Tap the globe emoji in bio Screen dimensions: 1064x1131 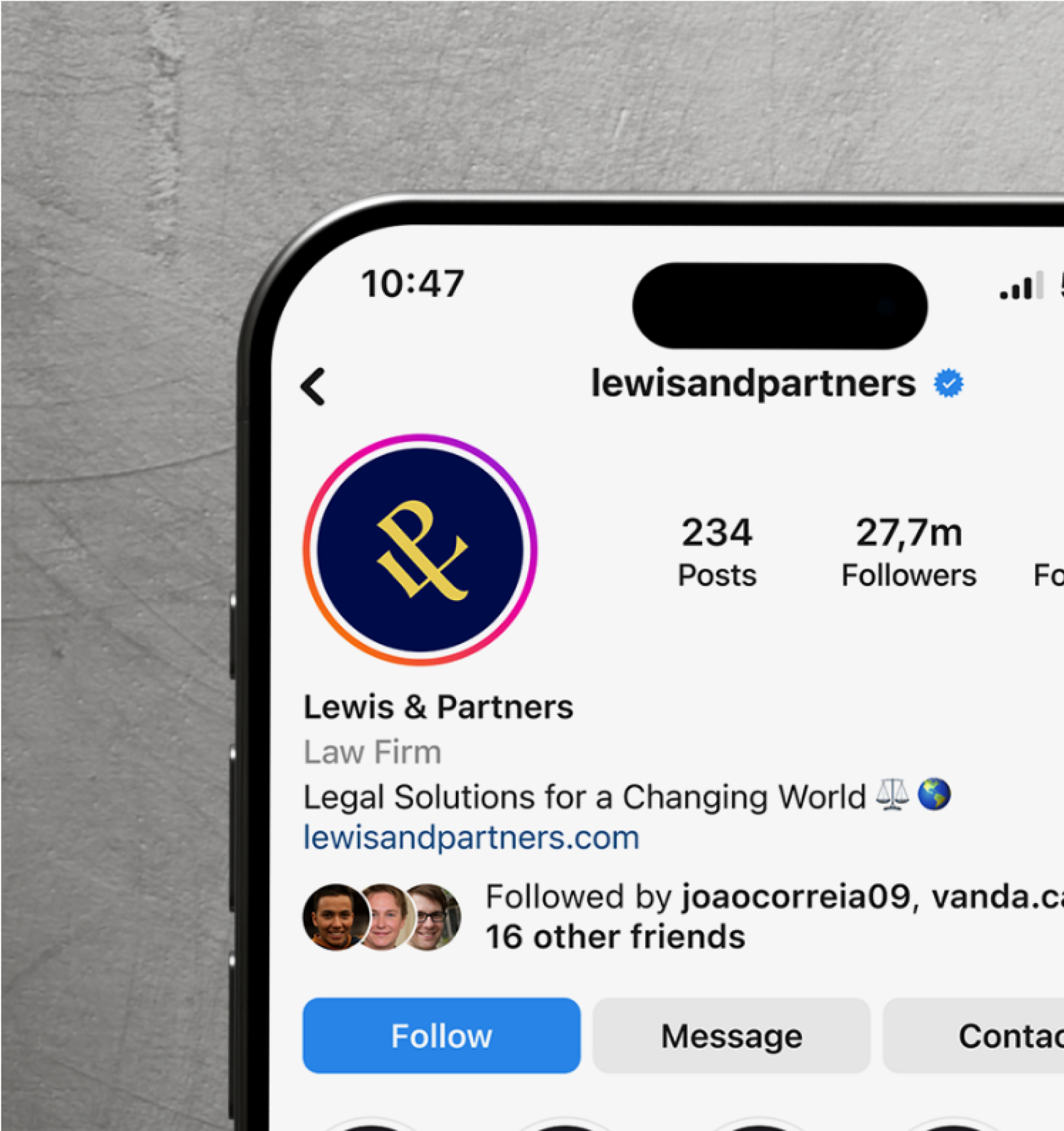934,794
